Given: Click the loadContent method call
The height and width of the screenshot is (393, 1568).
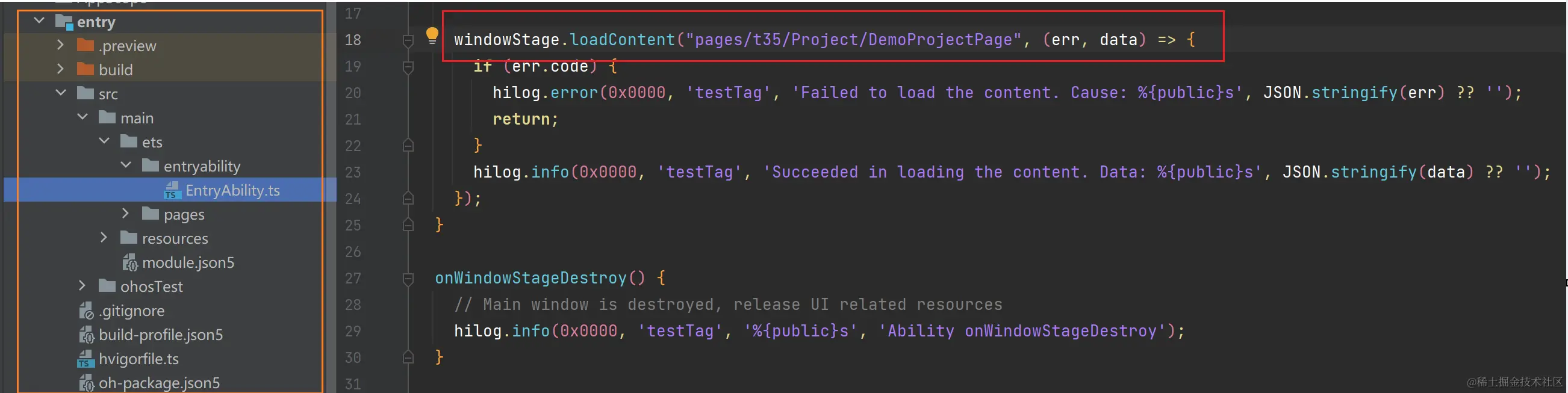Looking at the screenshot, I should pyautogui.click(x=621, y=40).
